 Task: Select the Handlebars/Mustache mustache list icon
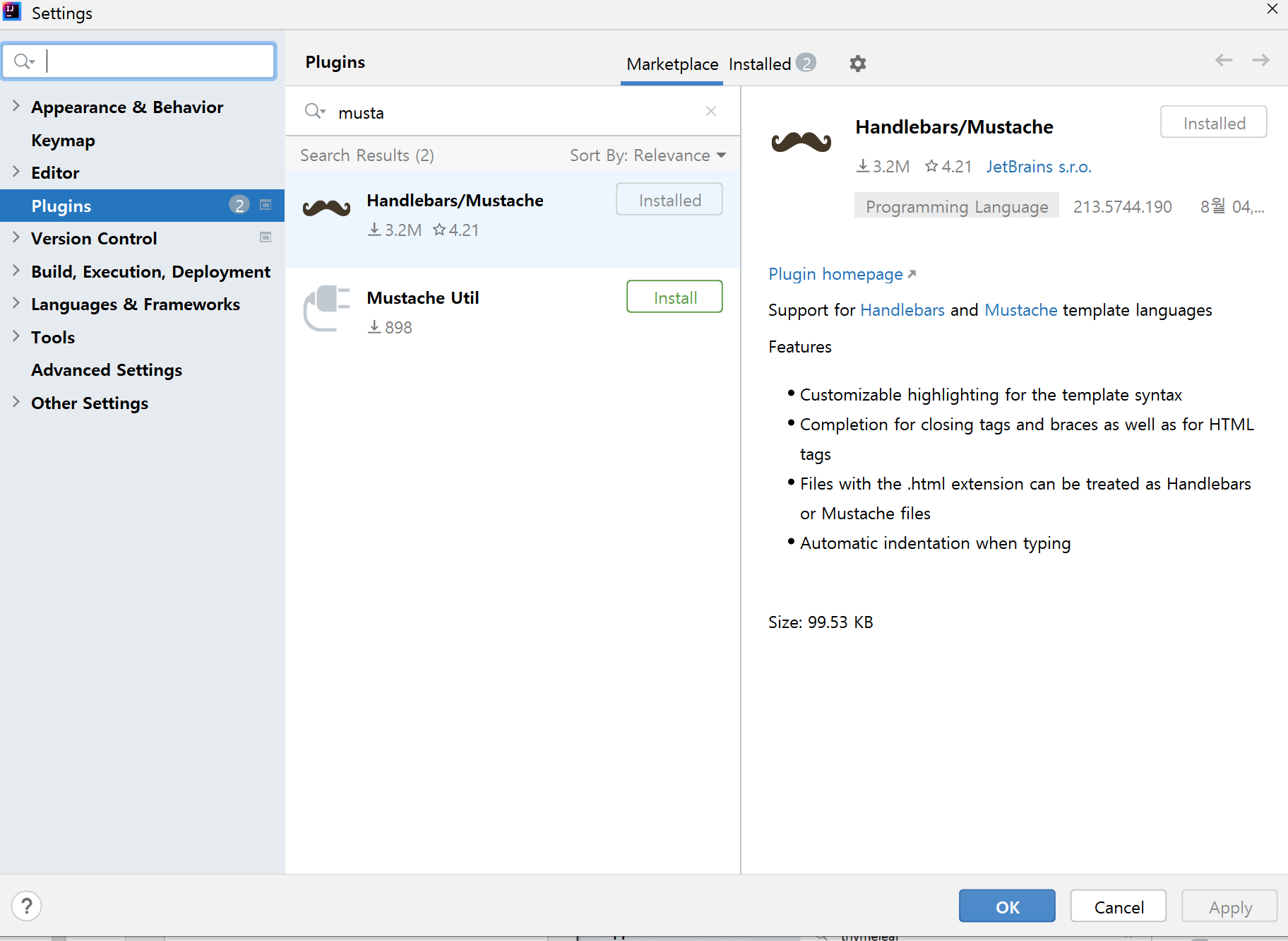click(x=326, y=208)
